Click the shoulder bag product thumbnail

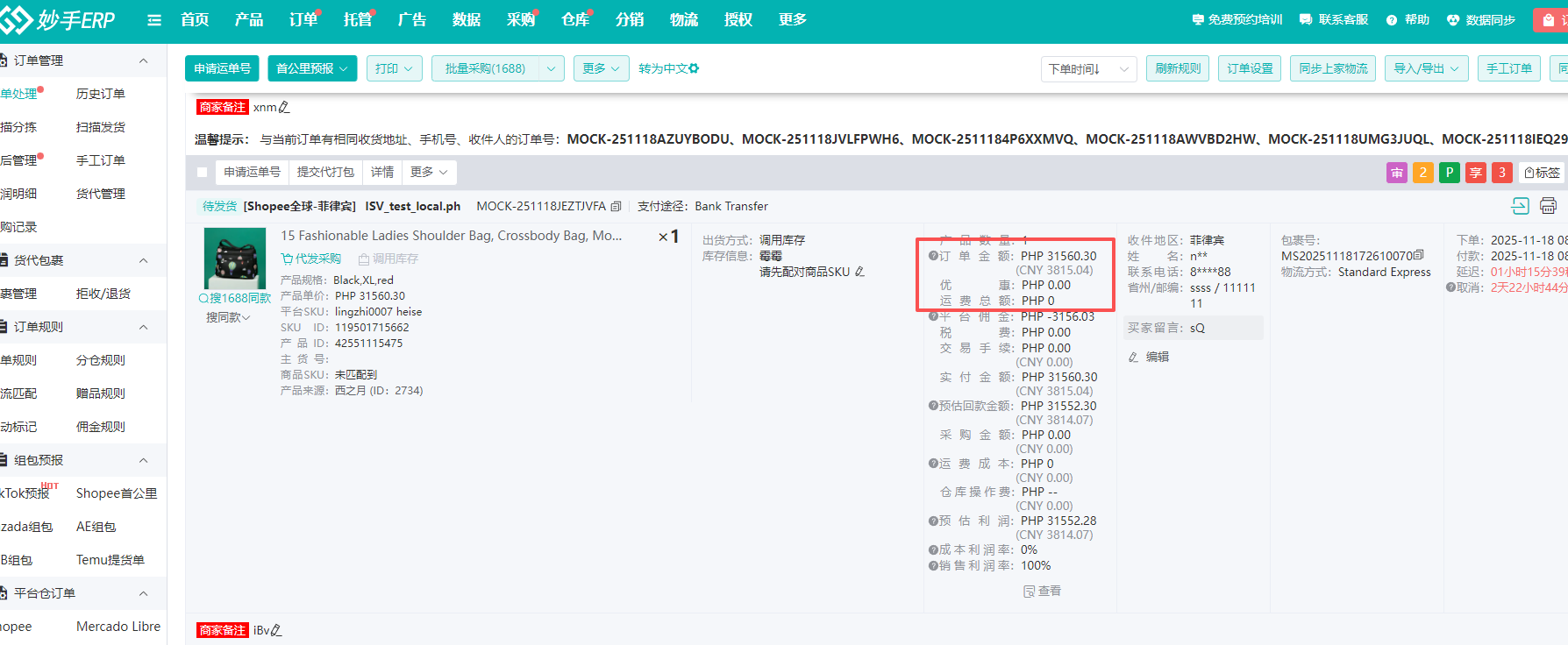click(235, 259)
